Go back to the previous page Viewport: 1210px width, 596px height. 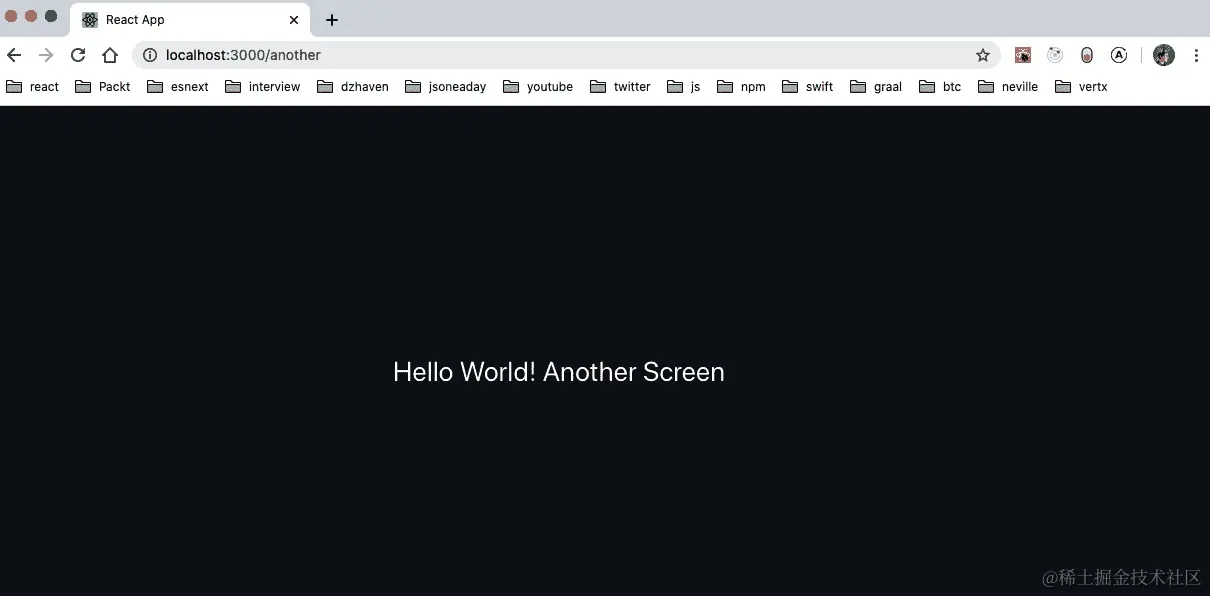[14, 55]
